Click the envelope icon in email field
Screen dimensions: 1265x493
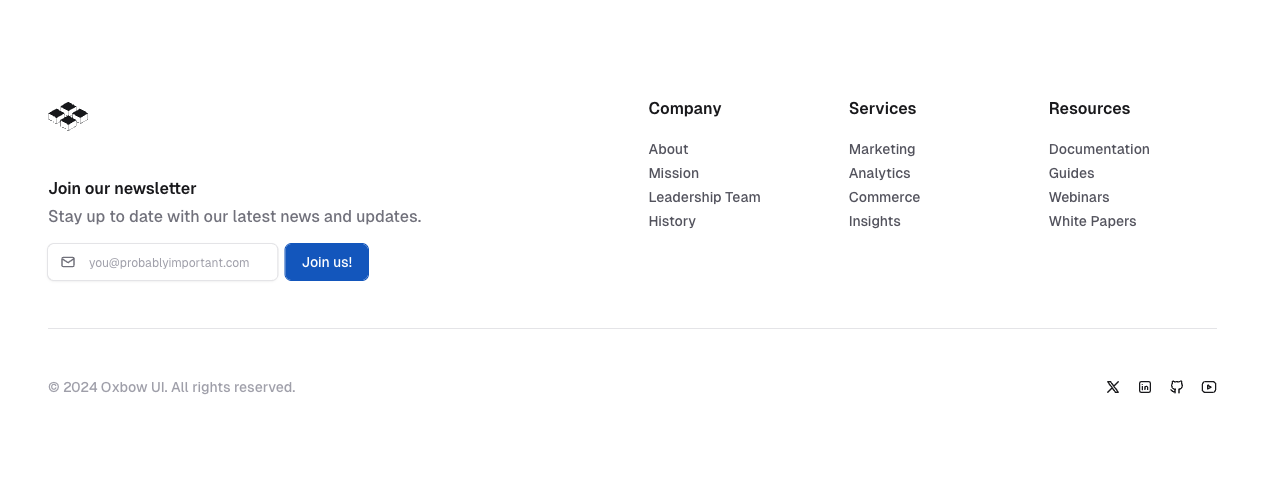[68, 262]
